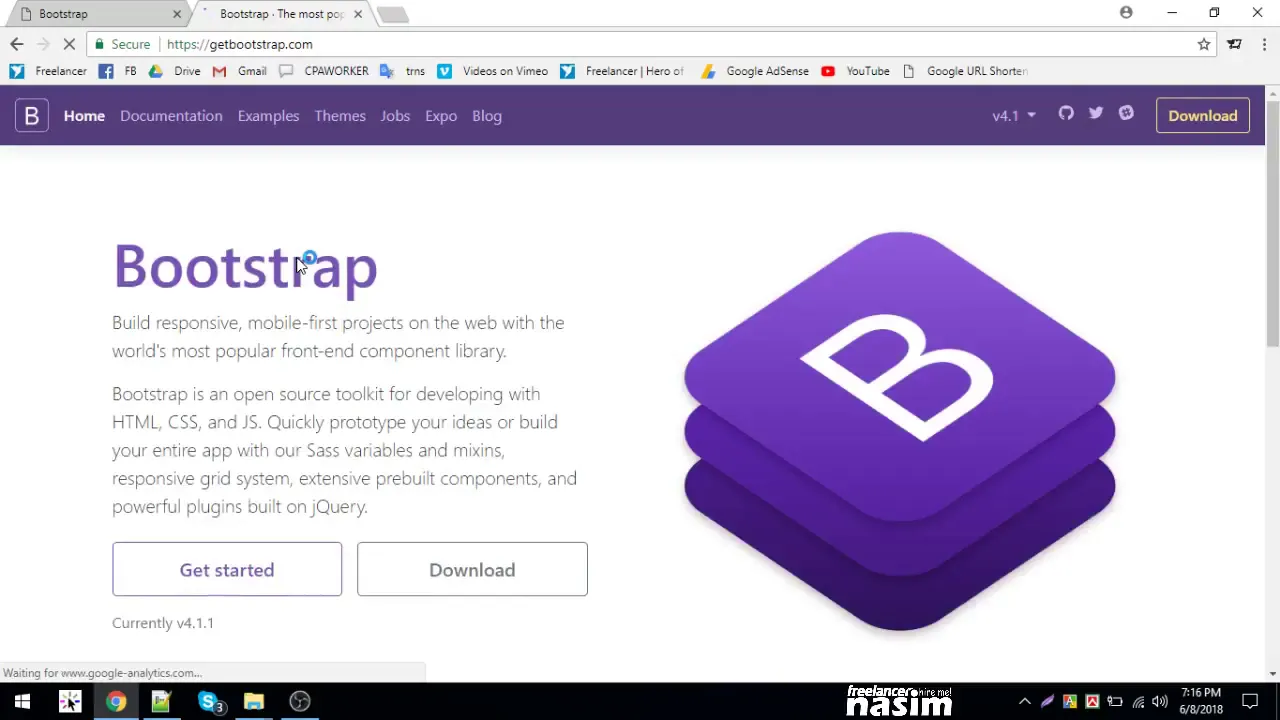Open the Google AdSense bookmark
1280x720 pixels.
(x=755, y=71)
